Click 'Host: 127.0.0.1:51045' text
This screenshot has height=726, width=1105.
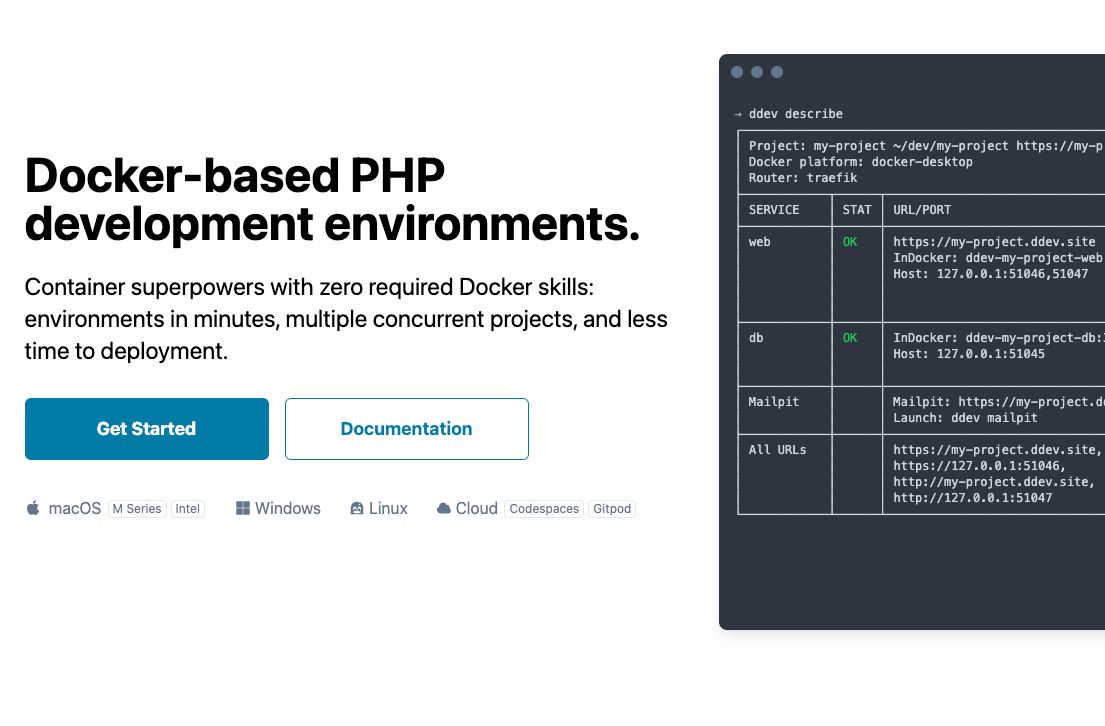[x=969, y=354]
